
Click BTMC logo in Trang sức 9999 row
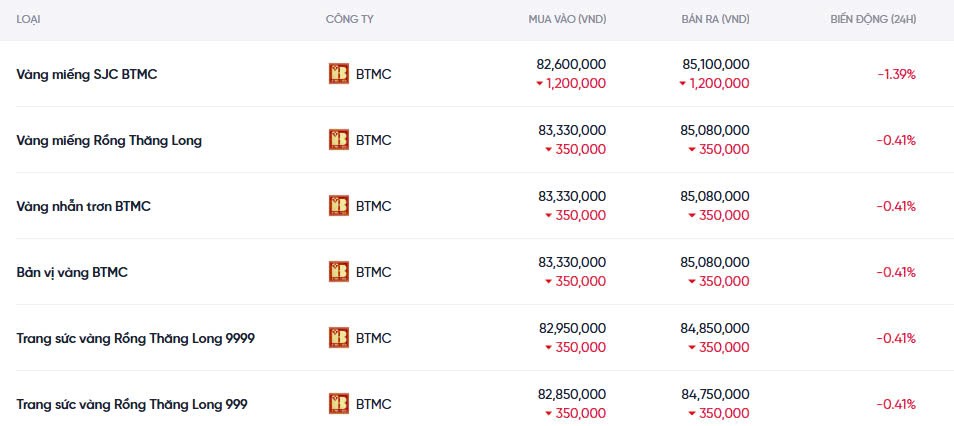tap(339, 338)
